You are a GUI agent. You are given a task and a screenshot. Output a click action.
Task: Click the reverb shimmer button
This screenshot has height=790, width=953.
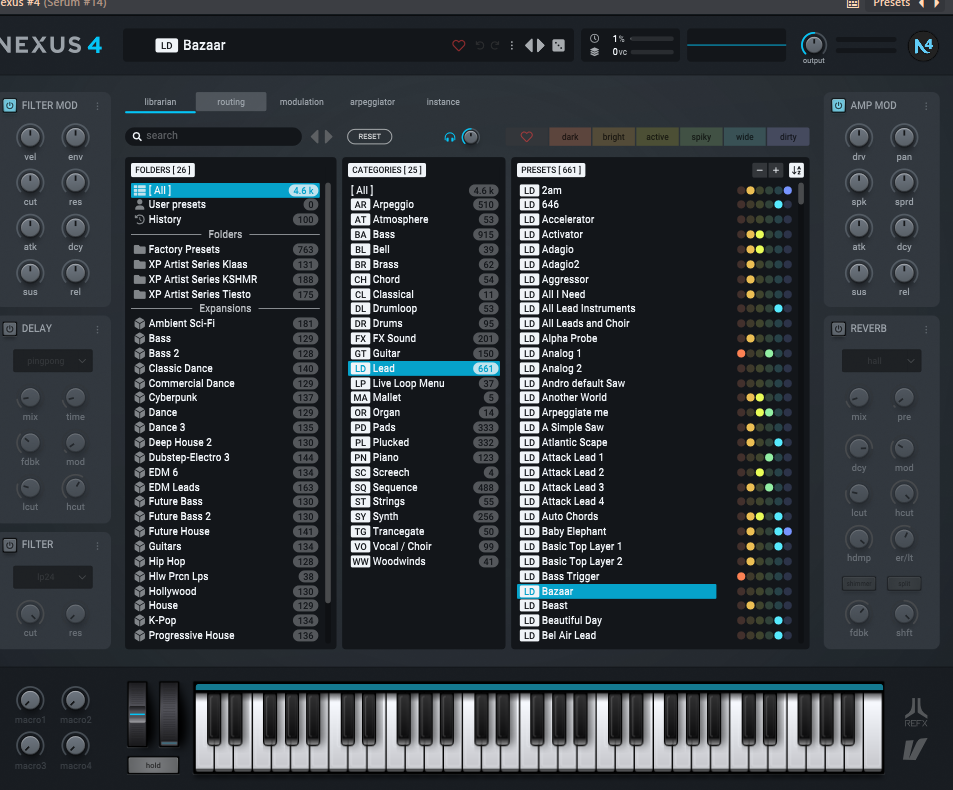point(859,583)
